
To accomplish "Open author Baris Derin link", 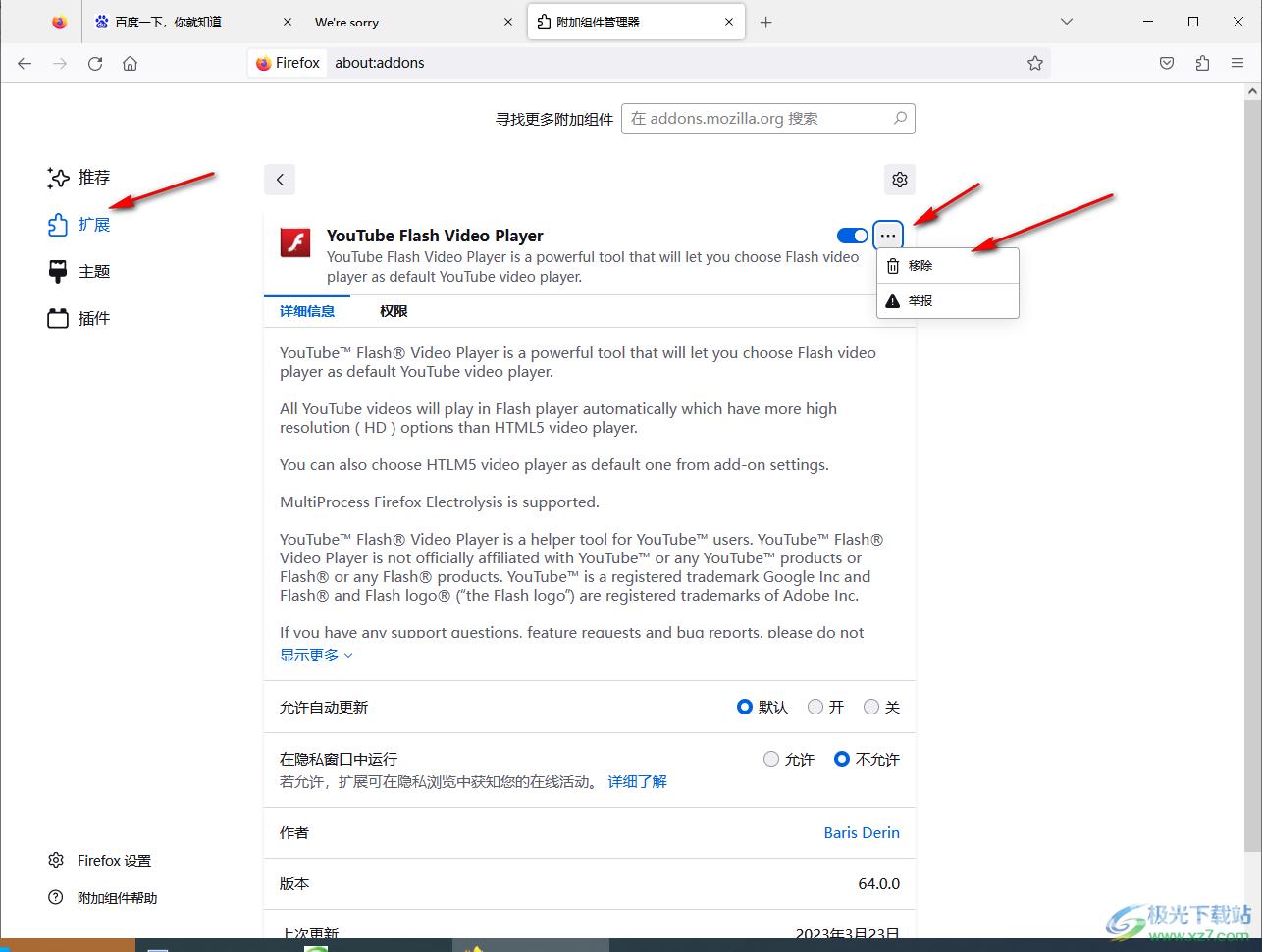I will 862,832.
